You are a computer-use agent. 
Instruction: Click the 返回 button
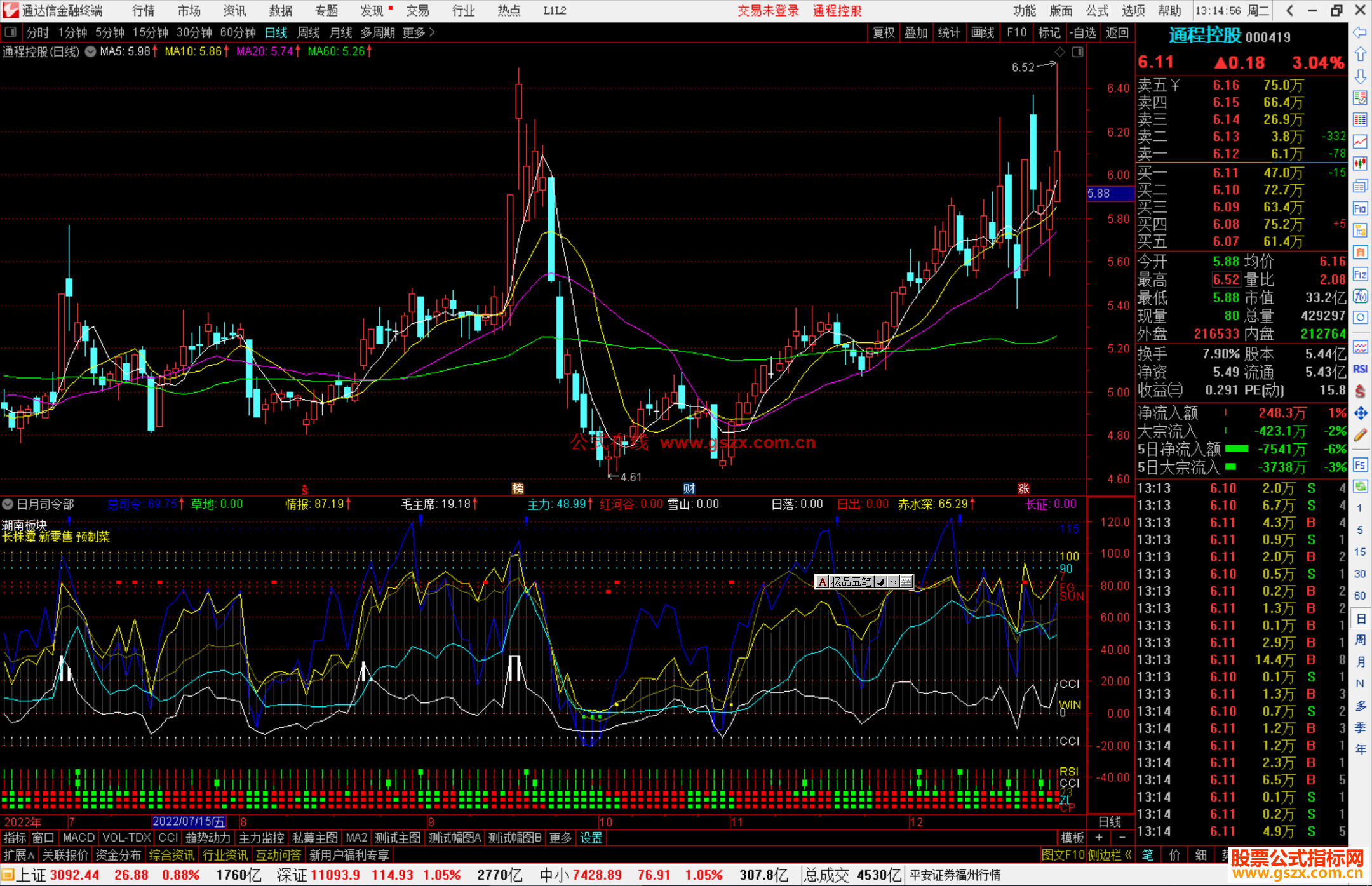tap(1117, 32)
